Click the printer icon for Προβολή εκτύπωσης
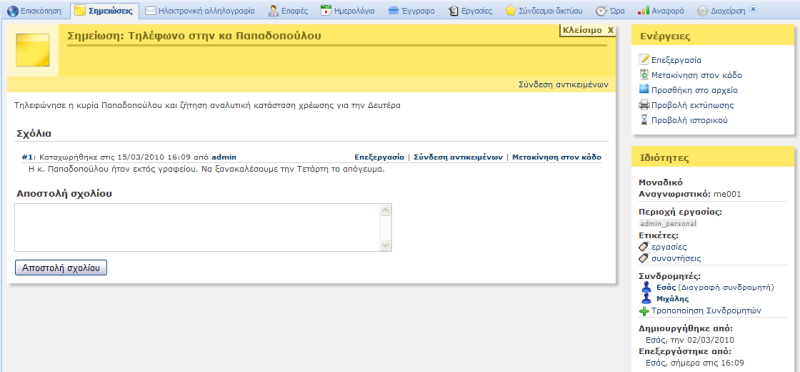Image resolution: width=800 pixels, height=372 pixels. [x=644, y=105]
